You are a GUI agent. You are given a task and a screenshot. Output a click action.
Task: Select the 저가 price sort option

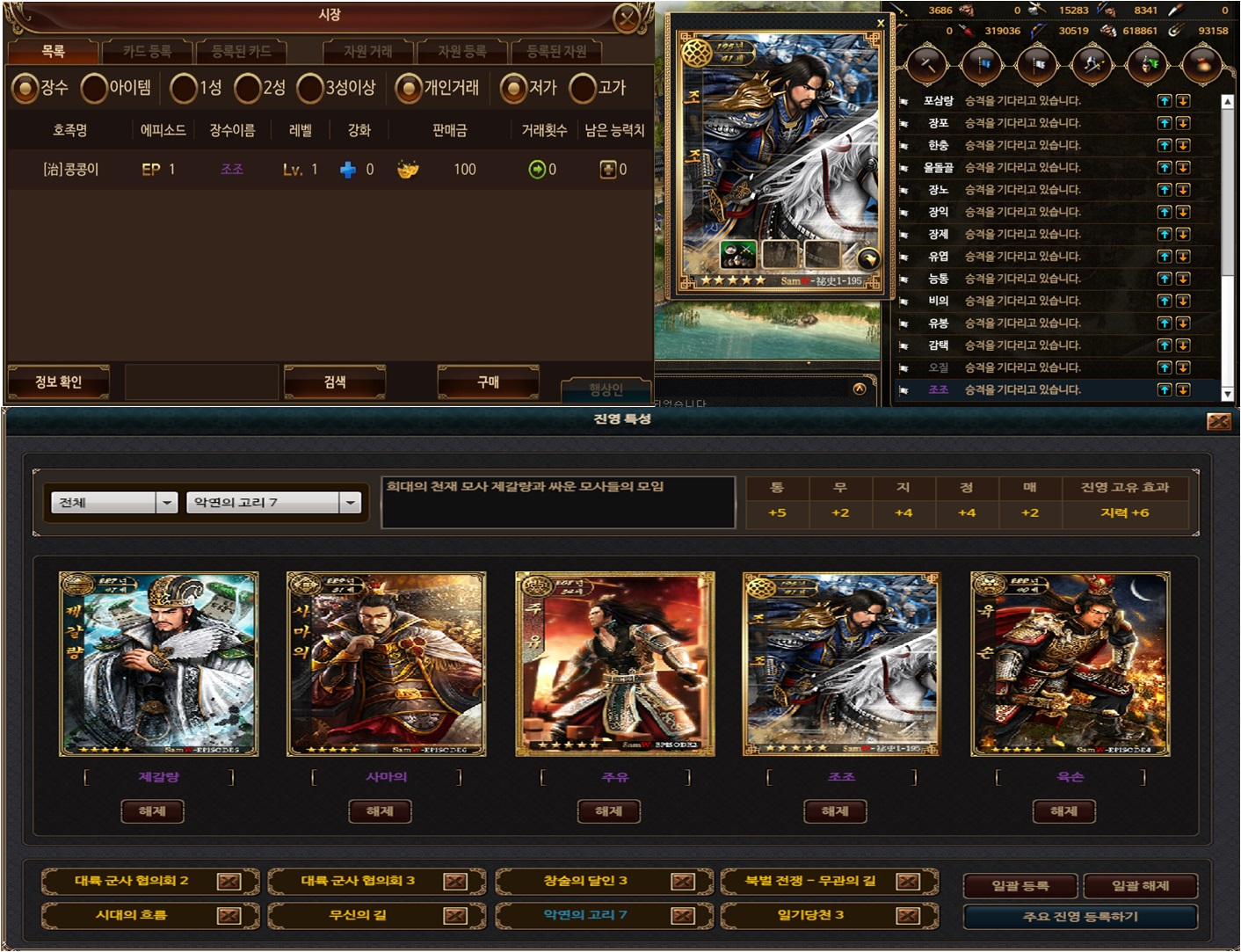(x=513, y=88)
